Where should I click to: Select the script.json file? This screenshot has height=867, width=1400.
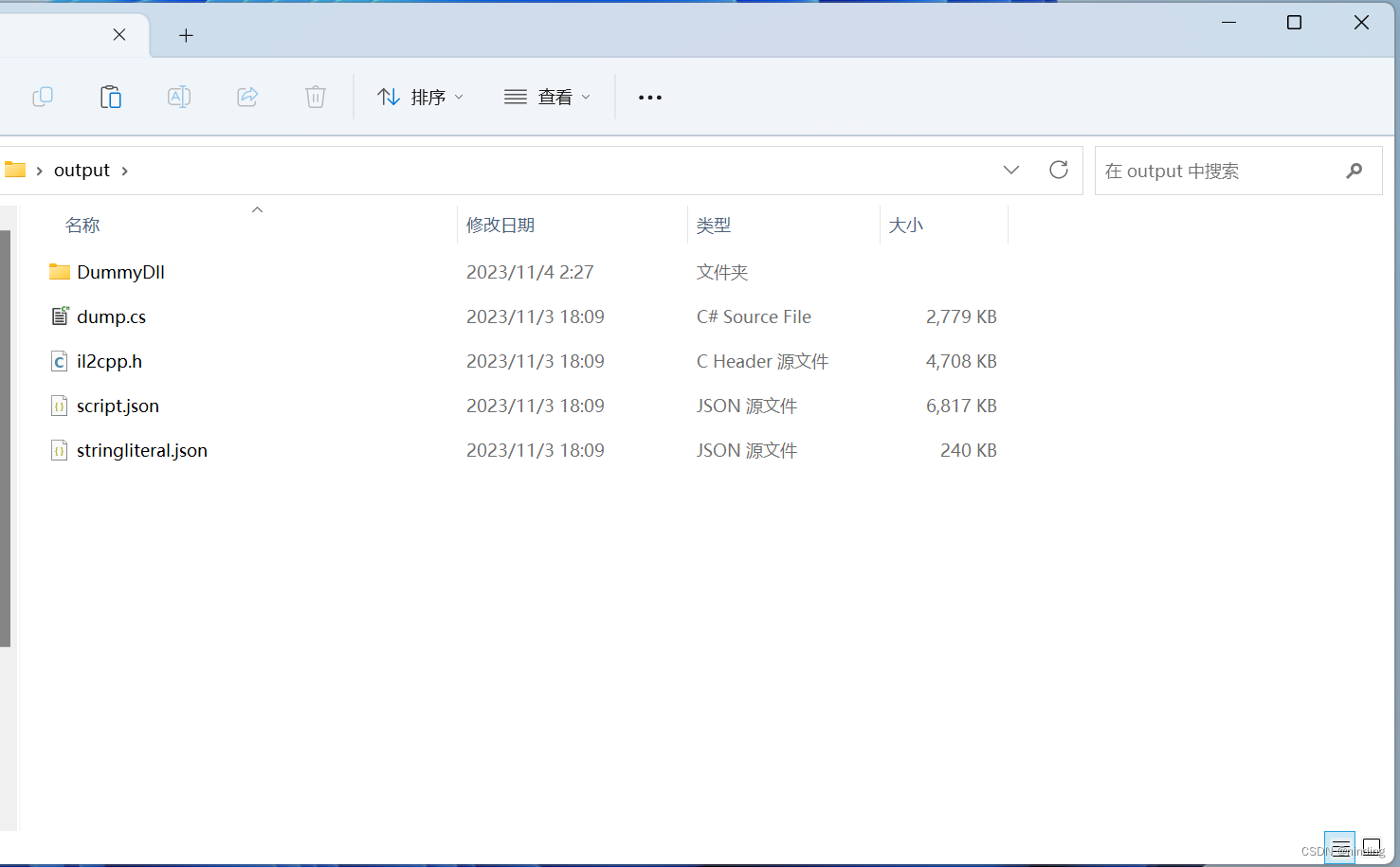pos(118,406)
